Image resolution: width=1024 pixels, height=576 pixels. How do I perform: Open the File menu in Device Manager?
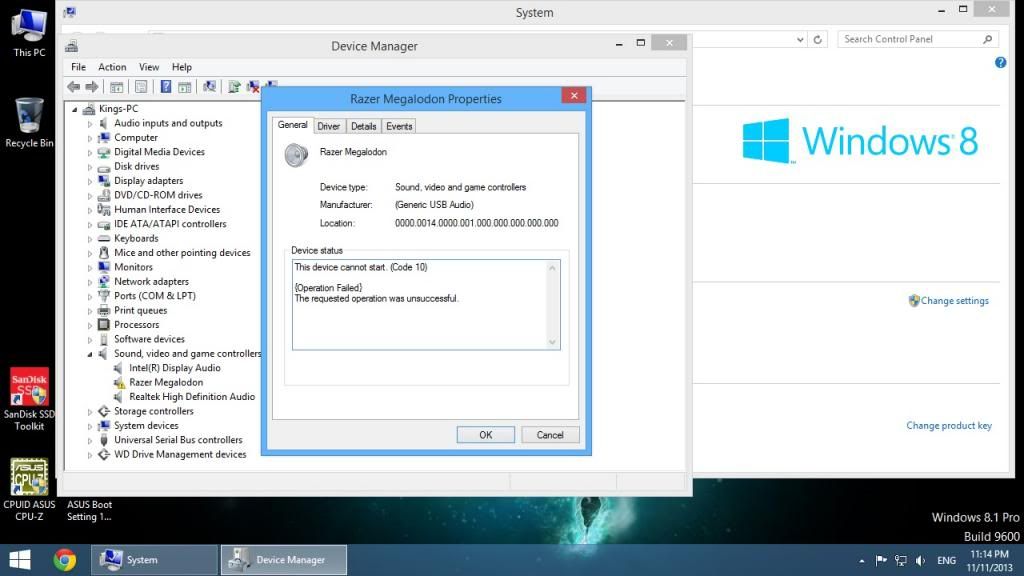78,67
